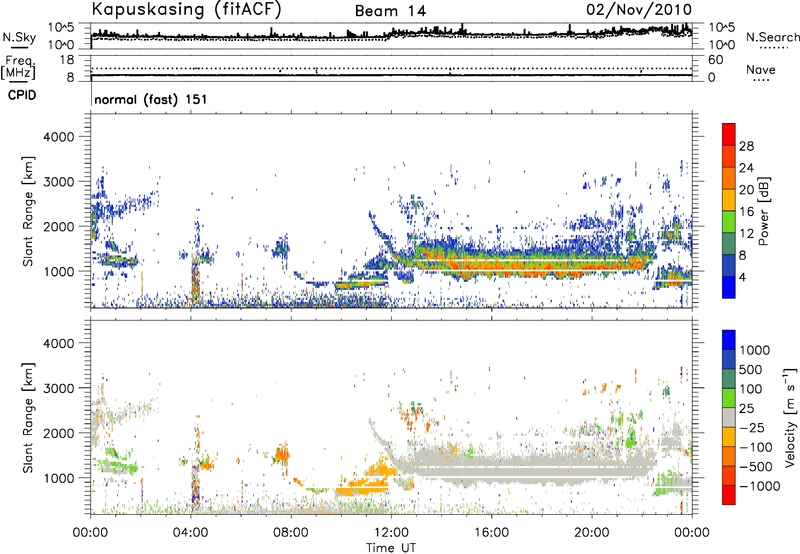Screen dimensions: 800x554
Task: Click the 60 tick on the Nave axis
Action: pyautogui.click(x=716, y=60)
